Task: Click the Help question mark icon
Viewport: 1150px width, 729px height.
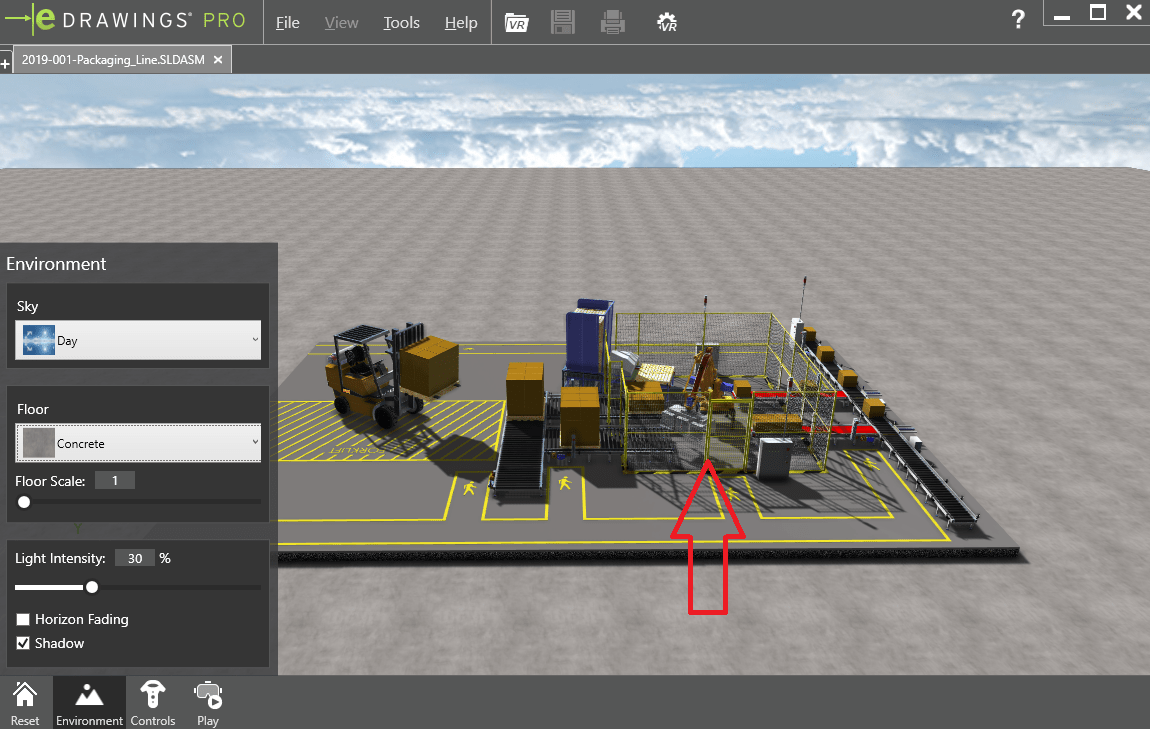Action: pyautogui.click(x=1018, y=18)
